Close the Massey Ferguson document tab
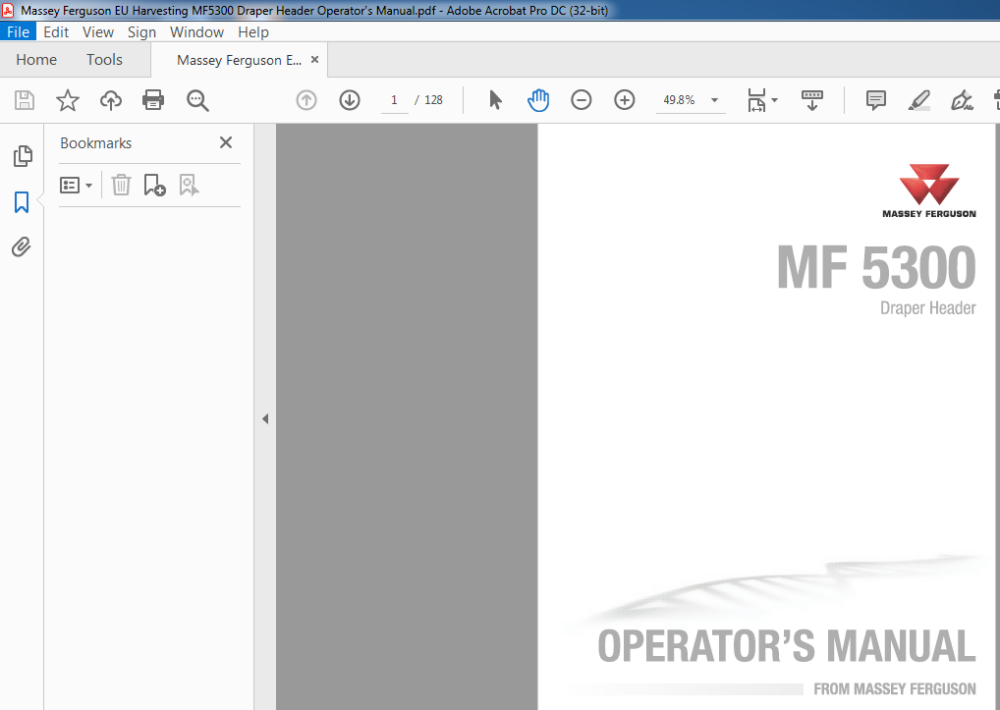 314,59
